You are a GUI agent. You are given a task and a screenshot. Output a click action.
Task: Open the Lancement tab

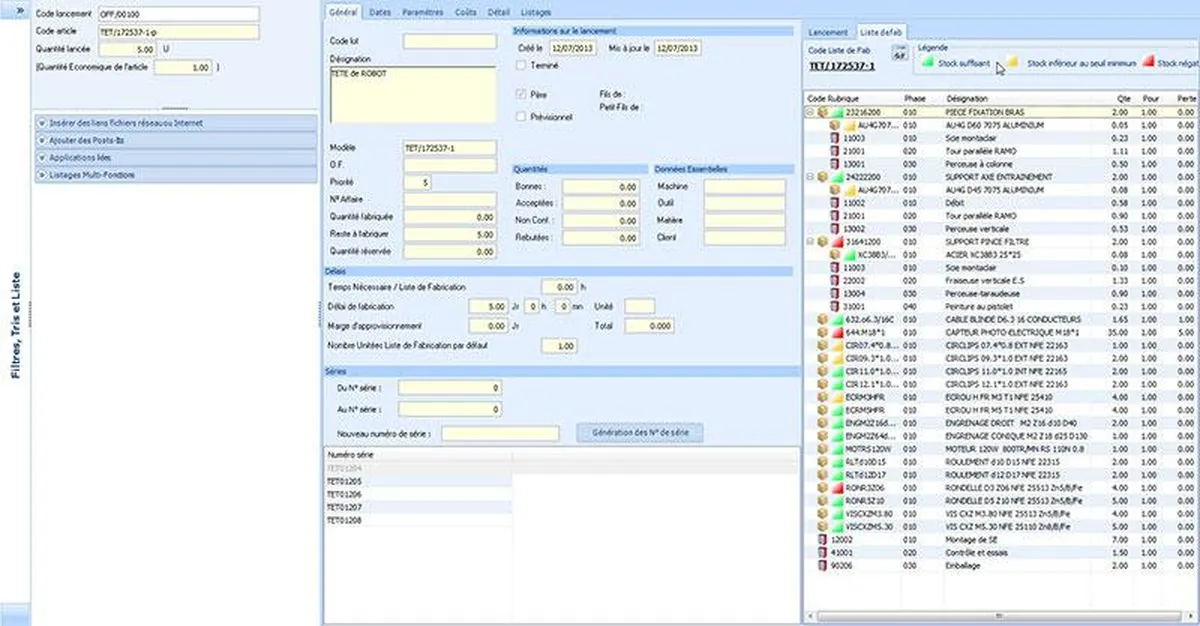tap(828, 32)
